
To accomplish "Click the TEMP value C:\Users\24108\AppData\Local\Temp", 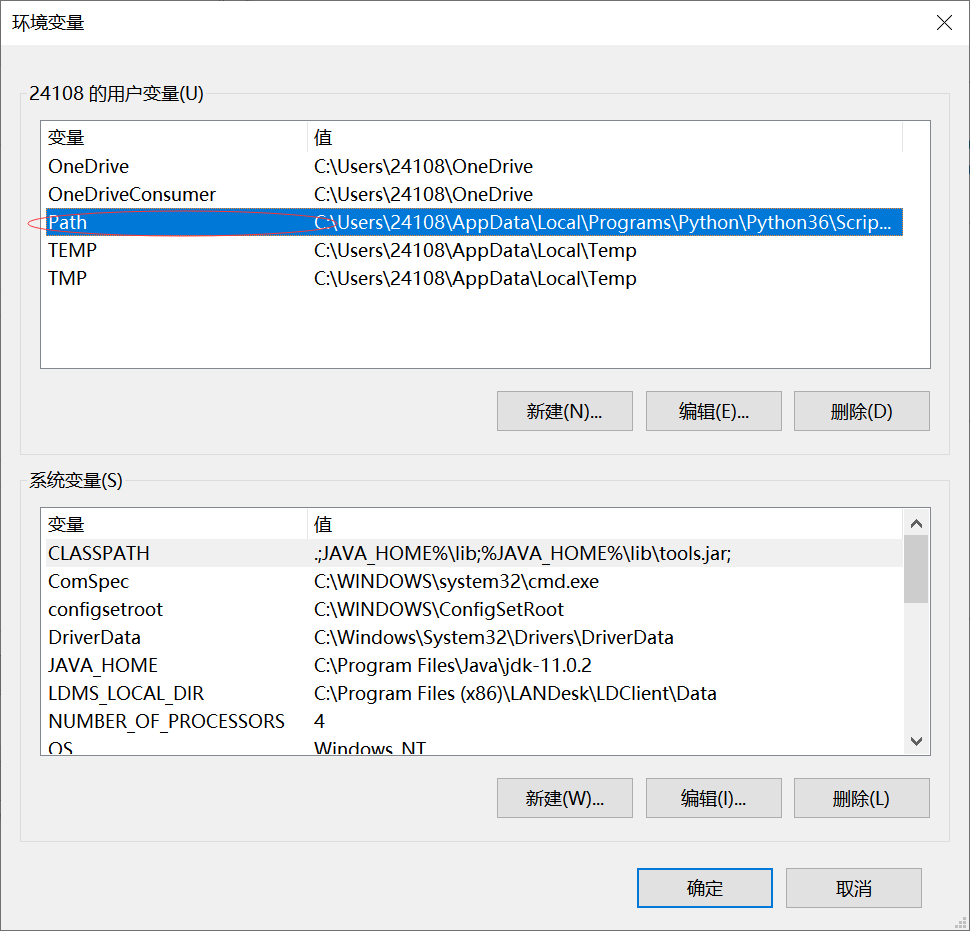I will 475,250.
